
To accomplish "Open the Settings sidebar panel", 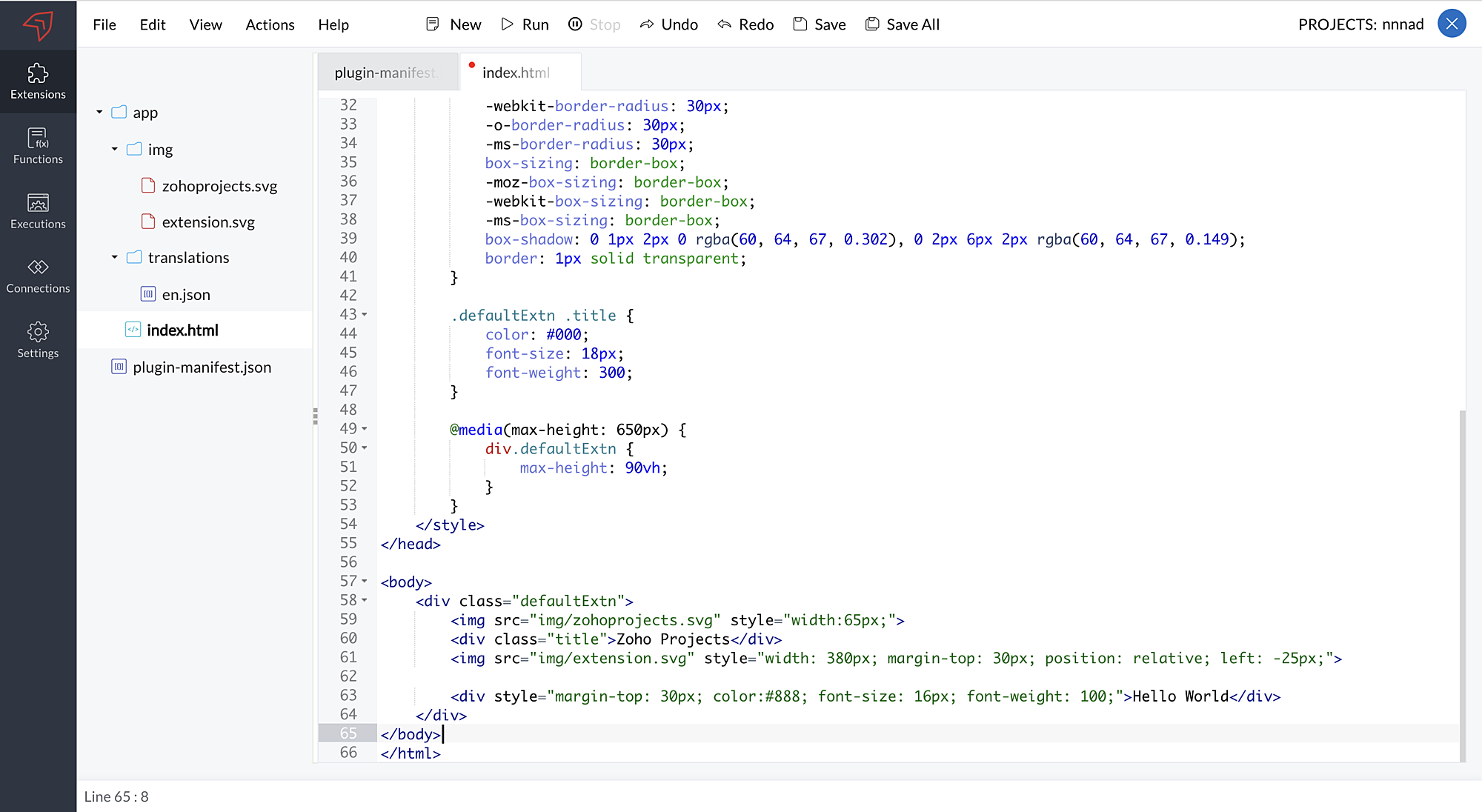I will 38,340.
